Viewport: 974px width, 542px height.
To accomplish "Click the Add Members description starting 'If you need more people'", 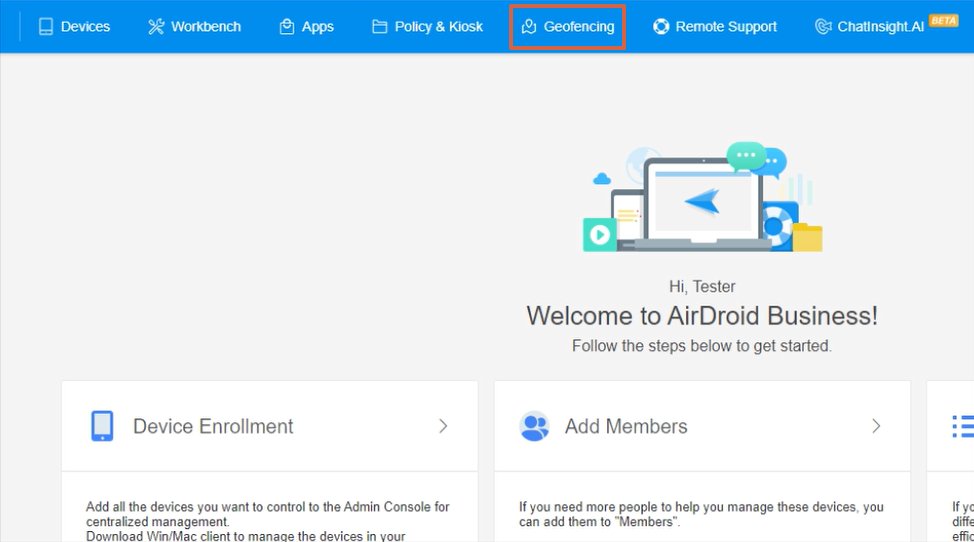I will point(701,514).
